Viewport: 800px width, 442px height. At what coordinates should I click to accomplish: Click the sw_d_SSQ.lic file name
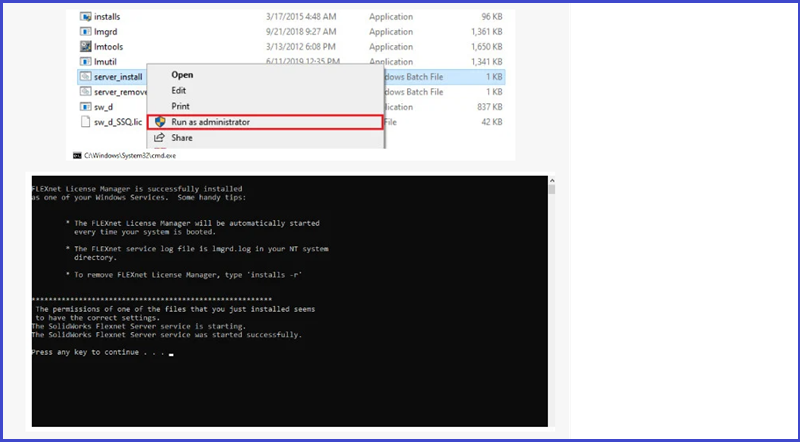116,122
